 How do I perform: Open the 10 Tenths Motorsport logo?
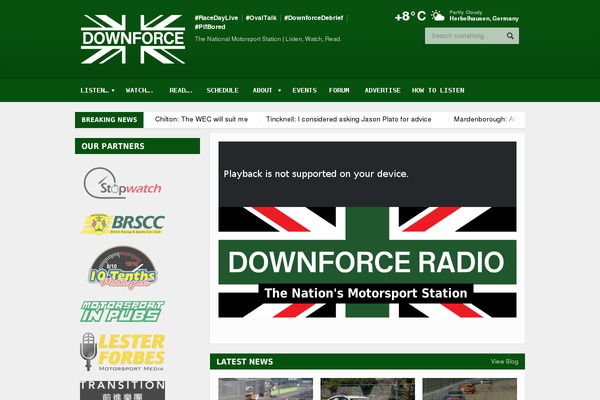coord(122,268)
